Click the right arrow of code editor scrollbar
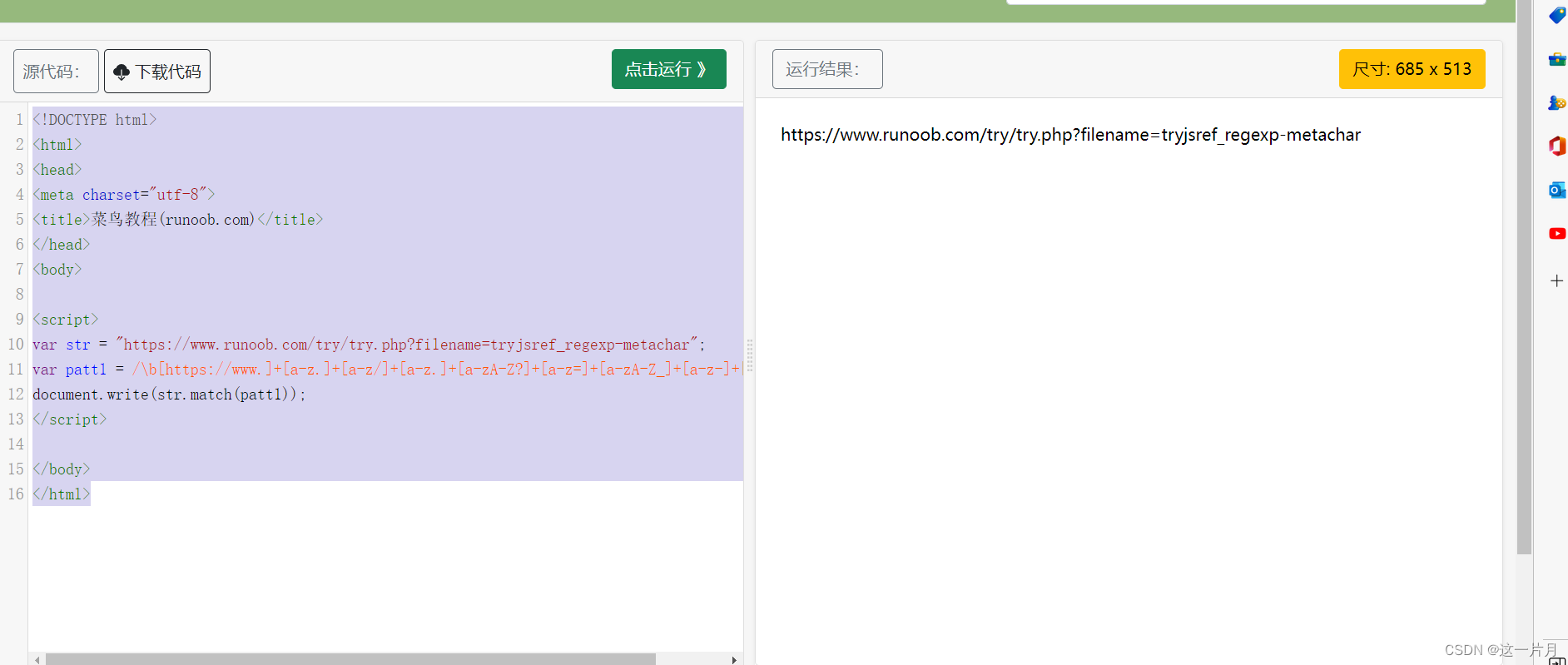This screenshot has height=665, width=1568. click(x=733, y=660)
